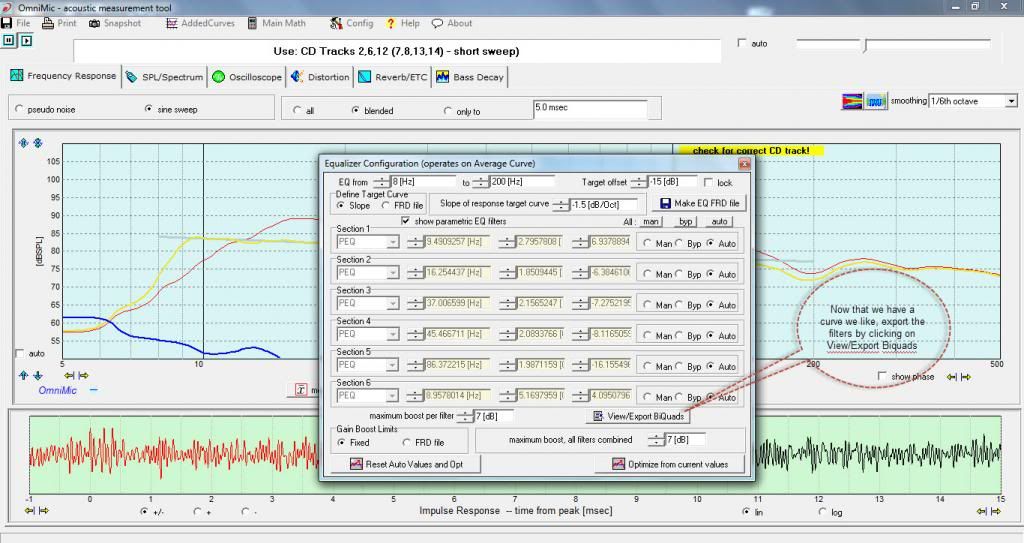Click the blue curve display icon beside smoothing
Screen dimensions: 1024x543
coord(876,101)
